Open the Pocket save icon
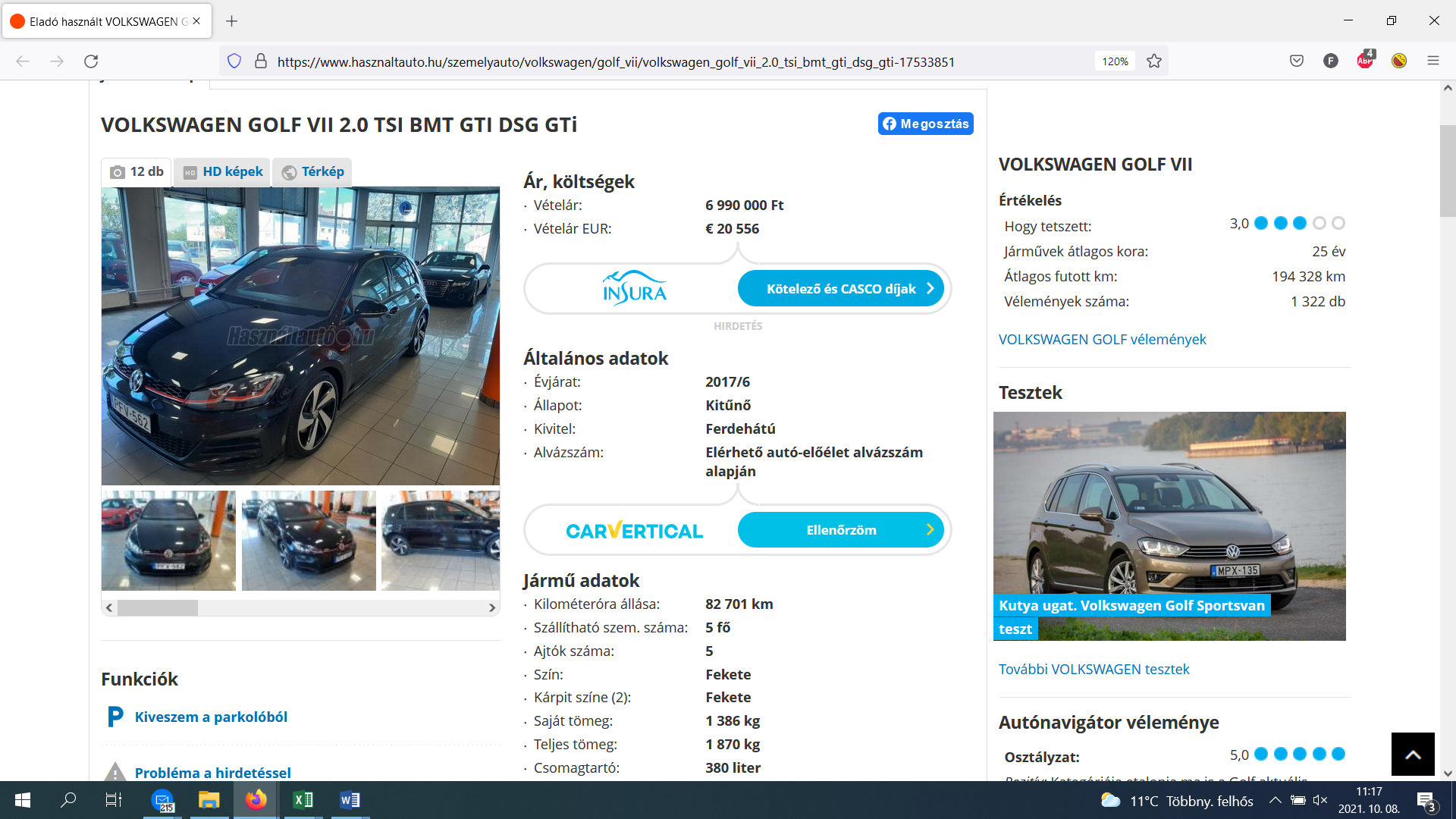The height and width of the screenshot is (819, 1456). point(1297,61)
